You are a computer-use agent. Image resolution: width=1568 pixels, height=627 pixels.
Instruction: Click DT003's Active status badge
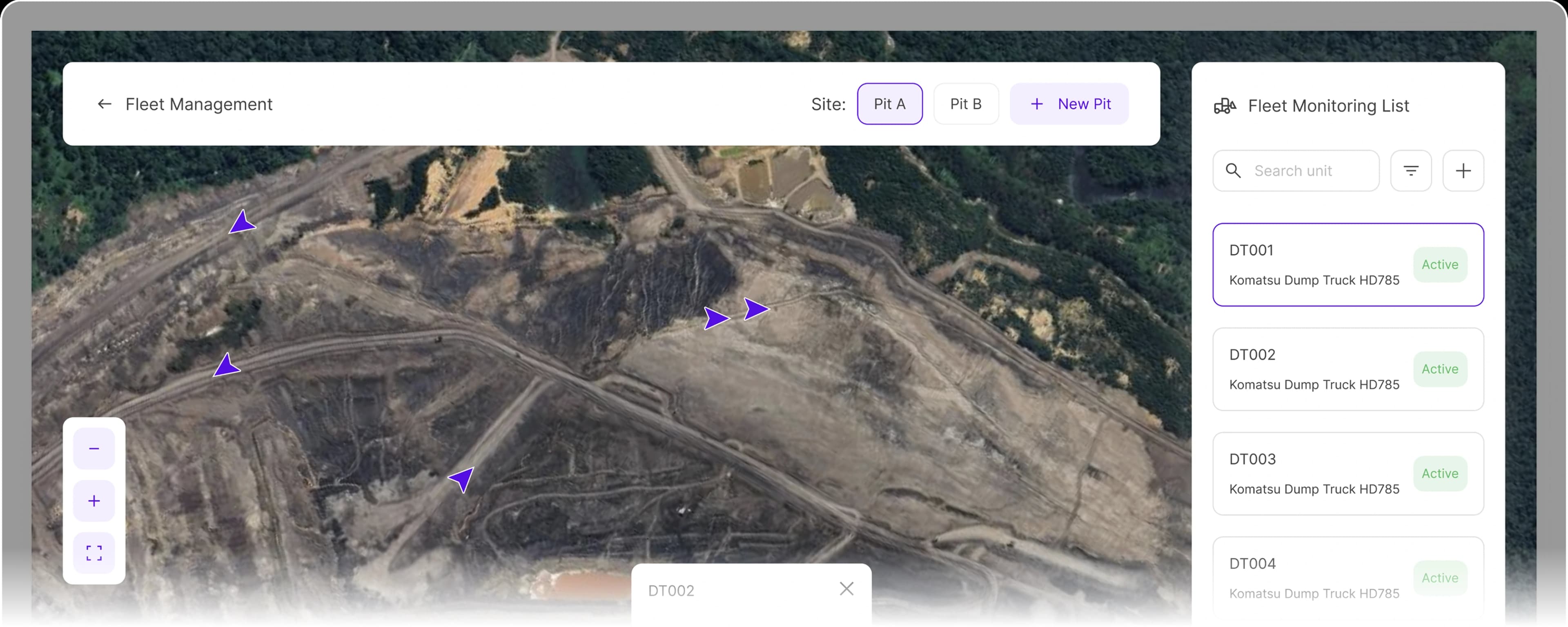coord(1439,474)
